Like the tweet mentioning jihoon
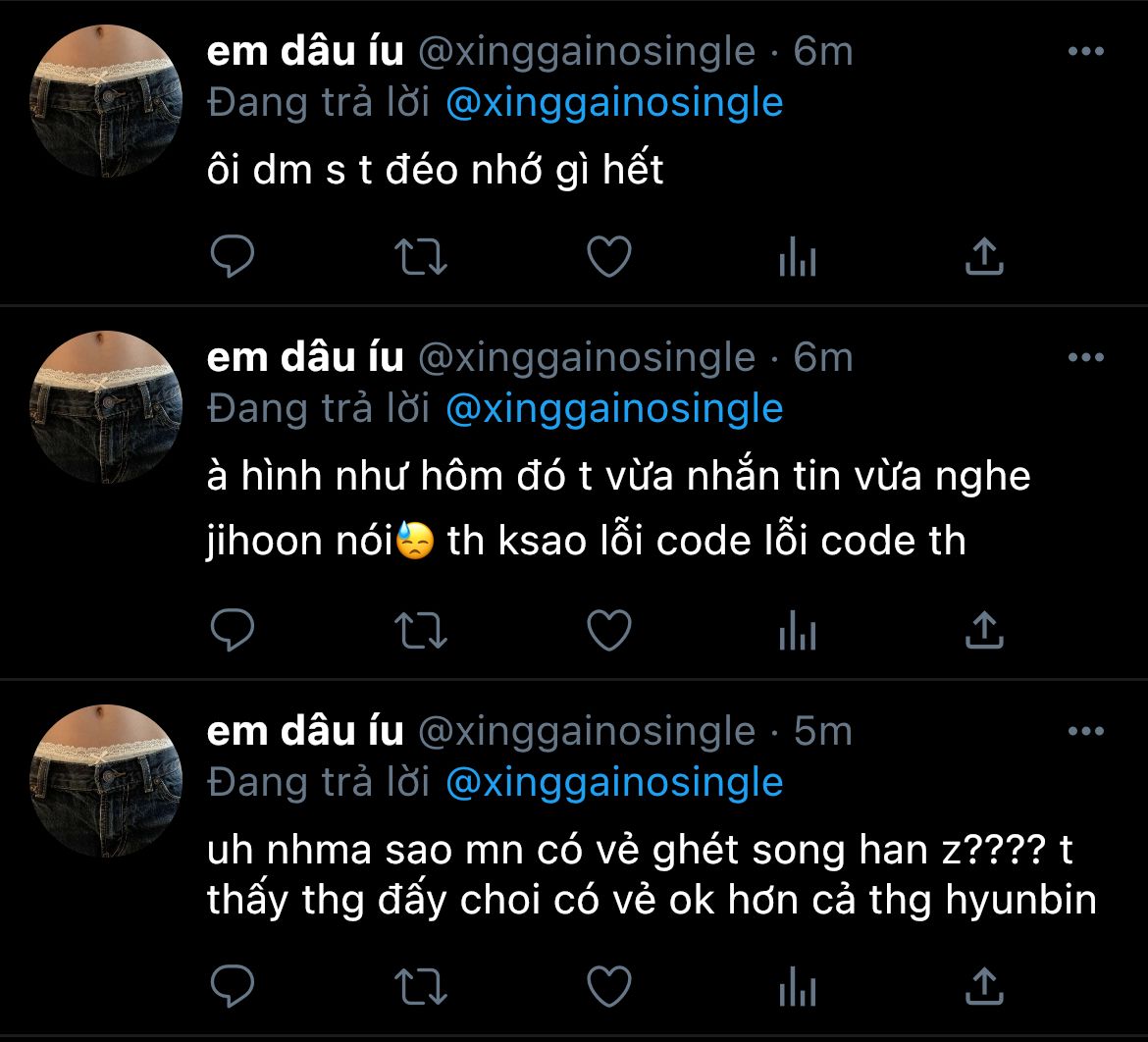This screenshot has height=1042, width=1148. (608, 631)
